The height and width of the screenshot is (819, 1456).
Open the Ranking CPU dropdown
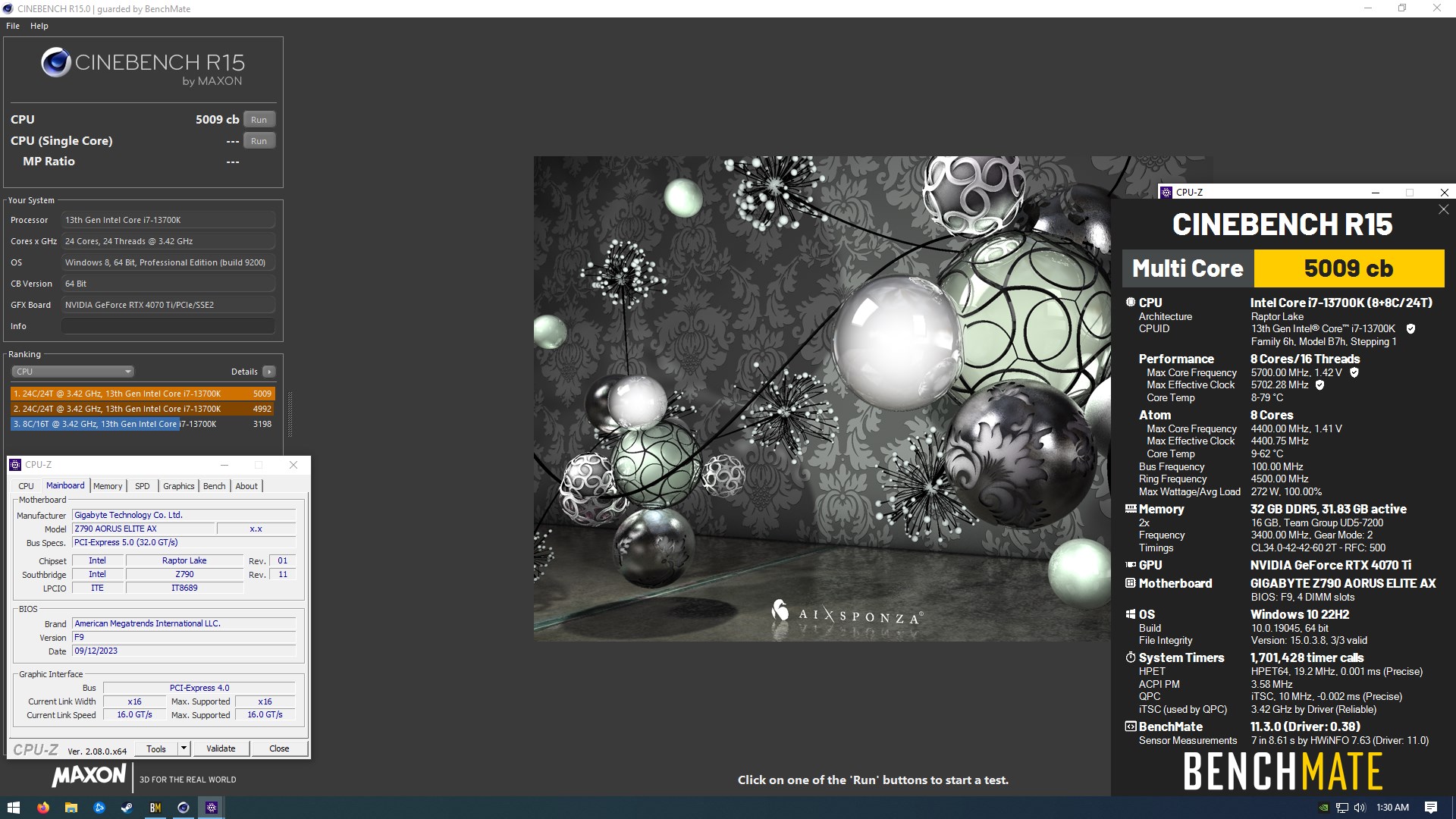point(73,372)
